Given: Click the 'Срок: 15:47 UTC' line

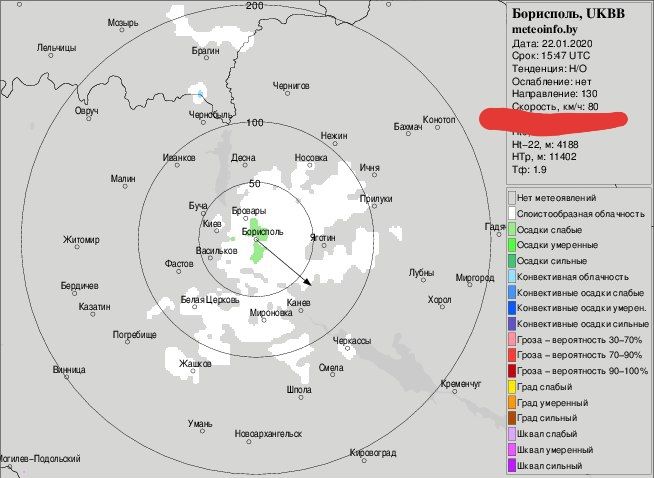Looking at the screenshot, I should tap(551, 55).
